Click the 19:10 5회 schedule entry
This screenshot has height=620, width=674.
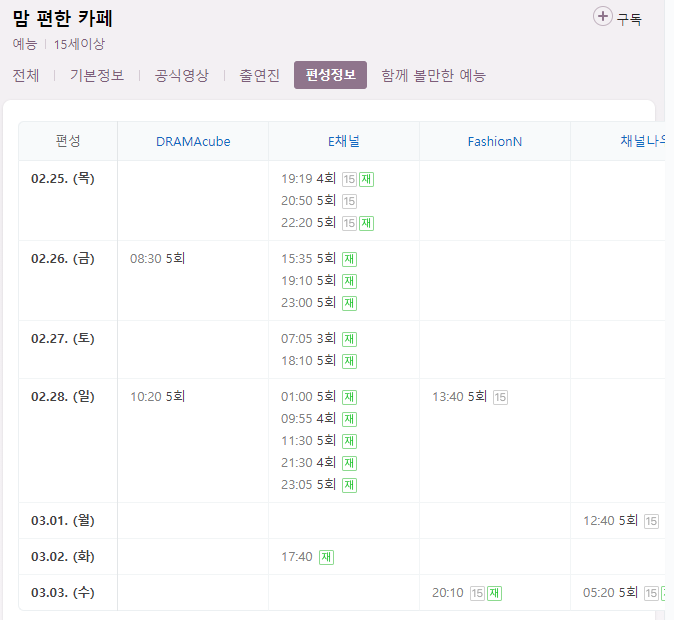(x=308, y=281)
